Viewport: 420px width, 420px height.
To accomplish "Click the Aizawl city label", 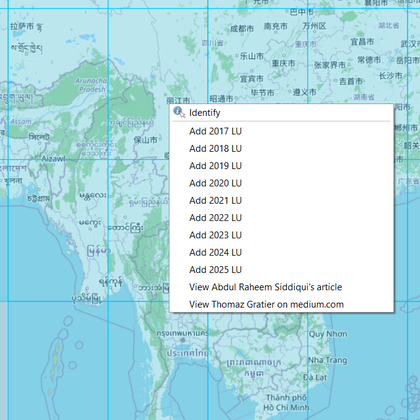I will (x=53, y=159).
